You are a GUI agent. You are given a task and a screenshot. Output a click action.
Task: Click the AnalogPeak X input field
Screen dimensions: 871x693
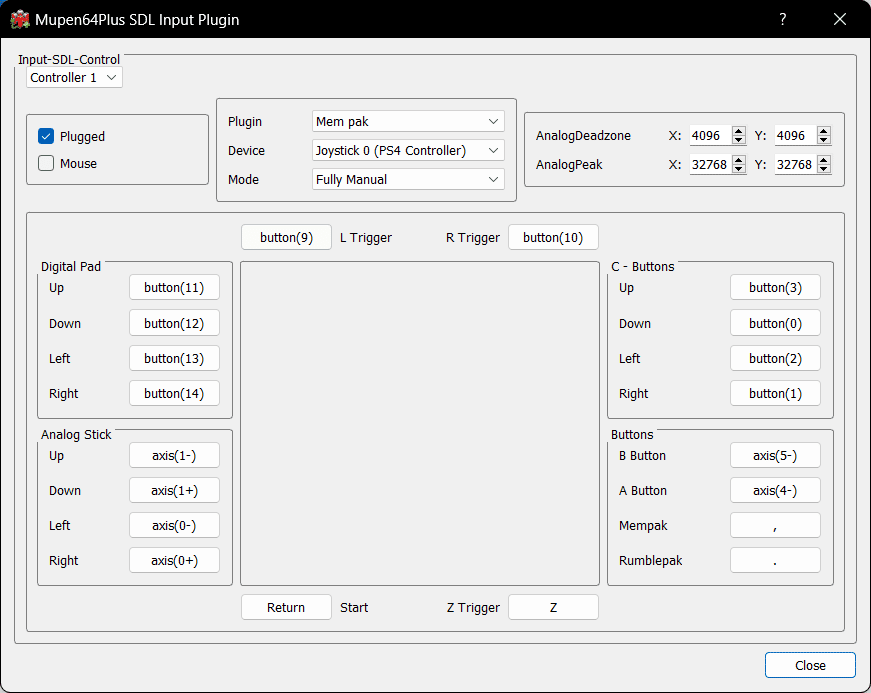pos(710,164)
